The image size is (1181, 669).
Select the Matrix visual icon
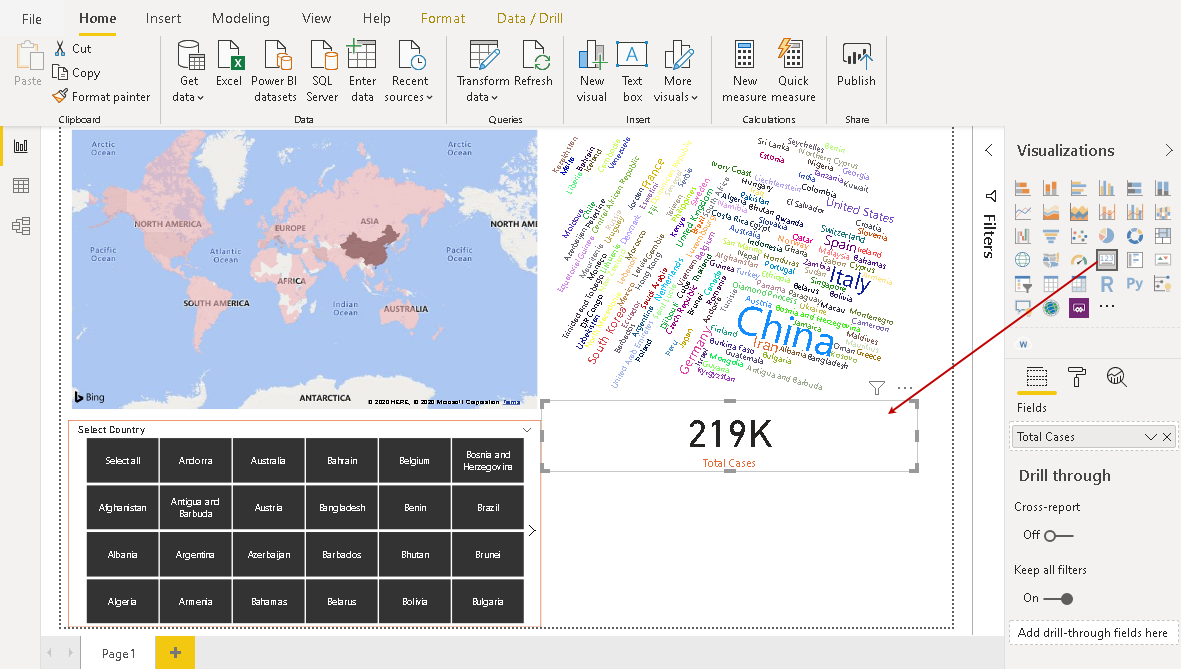coord(1079,284)
